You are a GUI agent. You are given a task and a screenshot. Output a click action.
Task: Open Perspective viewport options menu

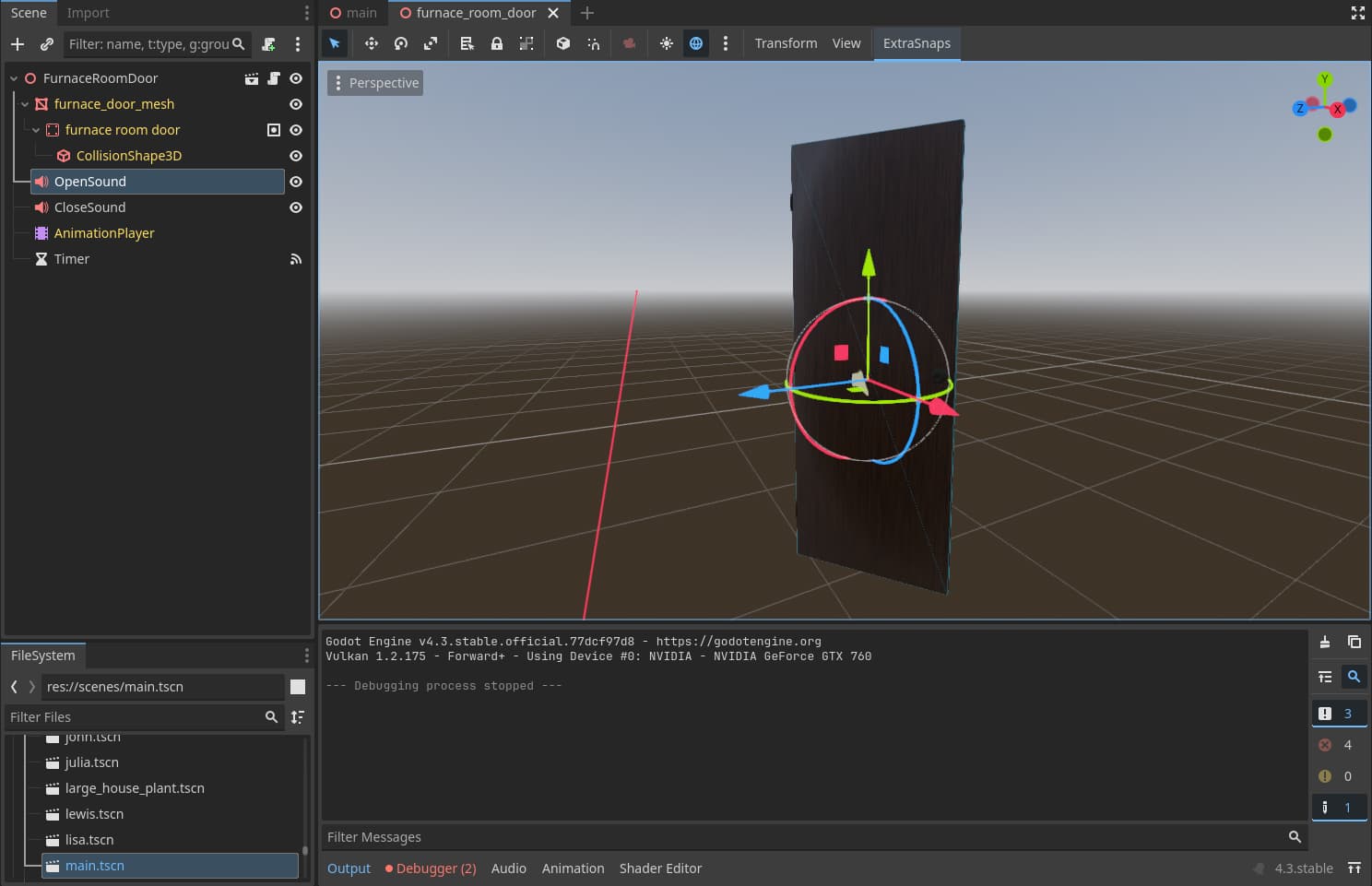pyautogui.click(x=375, y=83)
